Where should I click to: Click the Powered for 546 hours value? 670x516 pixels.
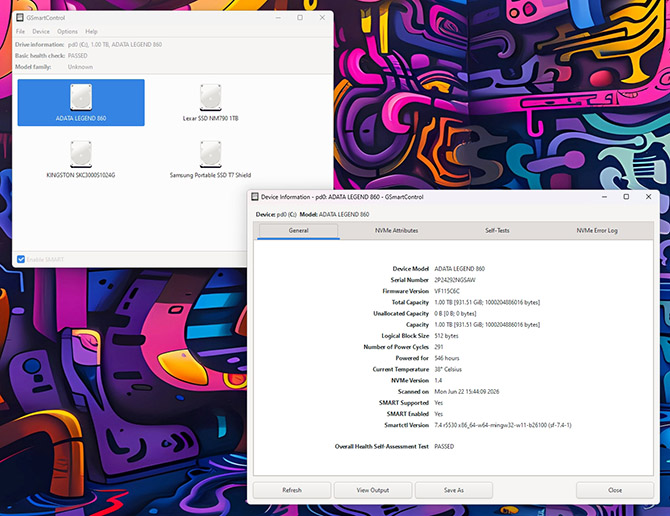point(447,358)
